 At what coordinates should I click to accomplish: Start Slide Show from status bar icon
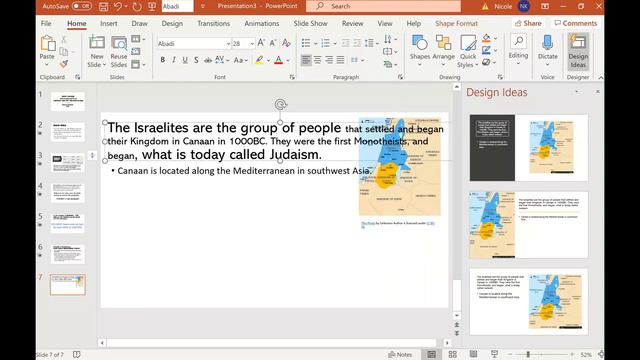coord(494,354)
